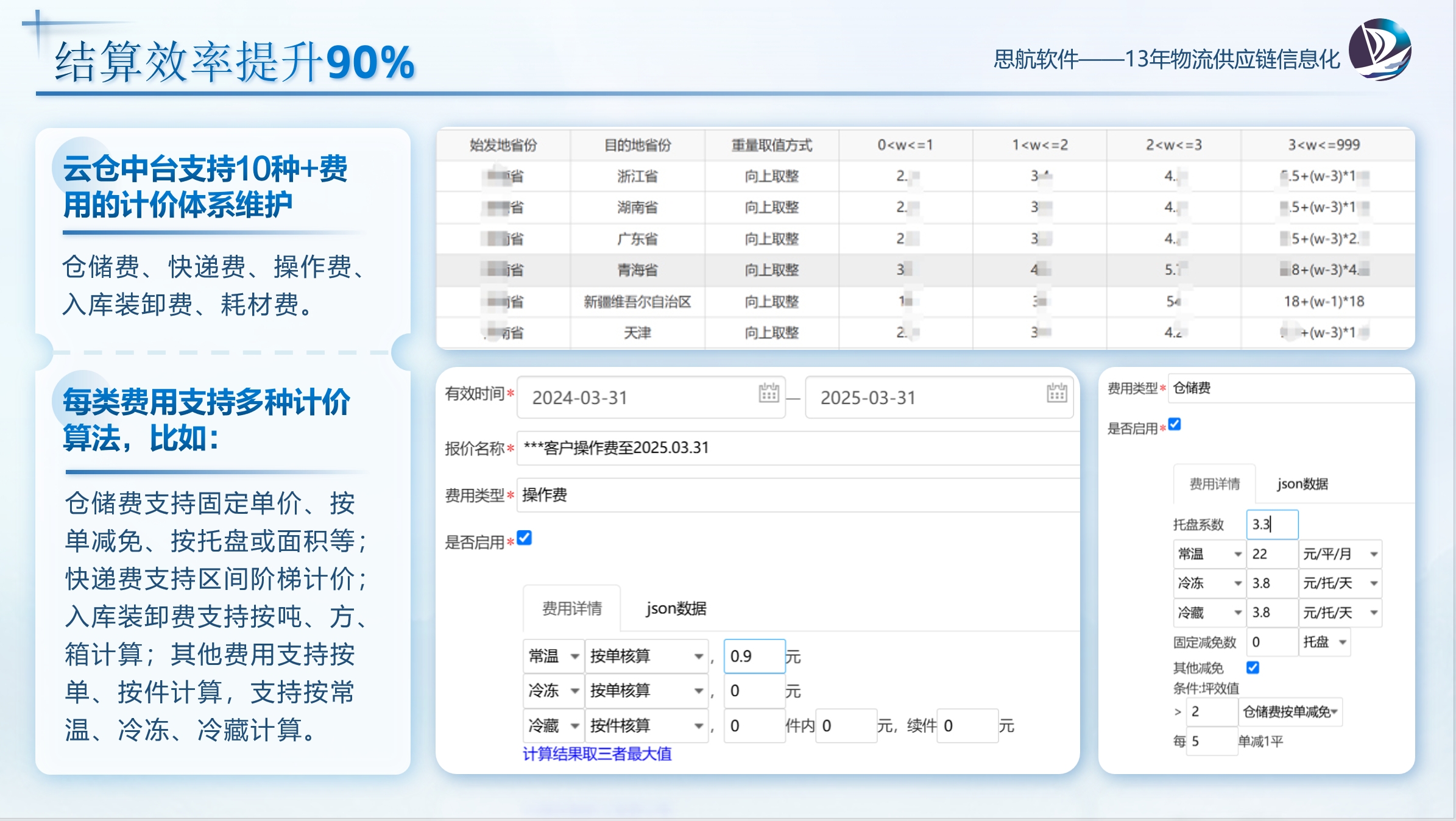Switch to json数据 tab in operation fee form
The height and width of the screenshot is (821, 1456).
click(676, 608)
